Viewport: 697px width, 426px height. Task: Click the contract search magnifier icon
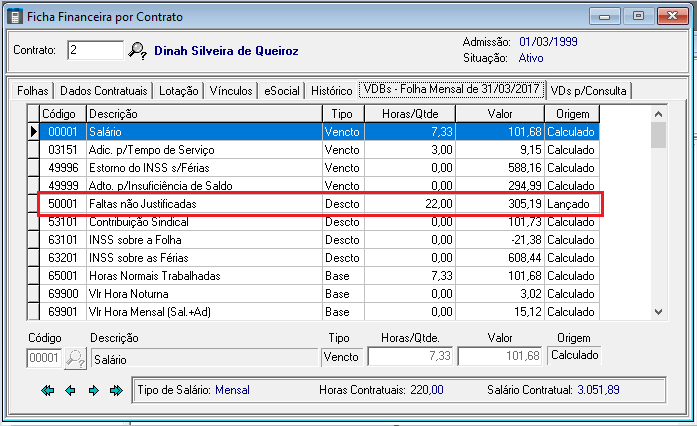click(138, 51)
